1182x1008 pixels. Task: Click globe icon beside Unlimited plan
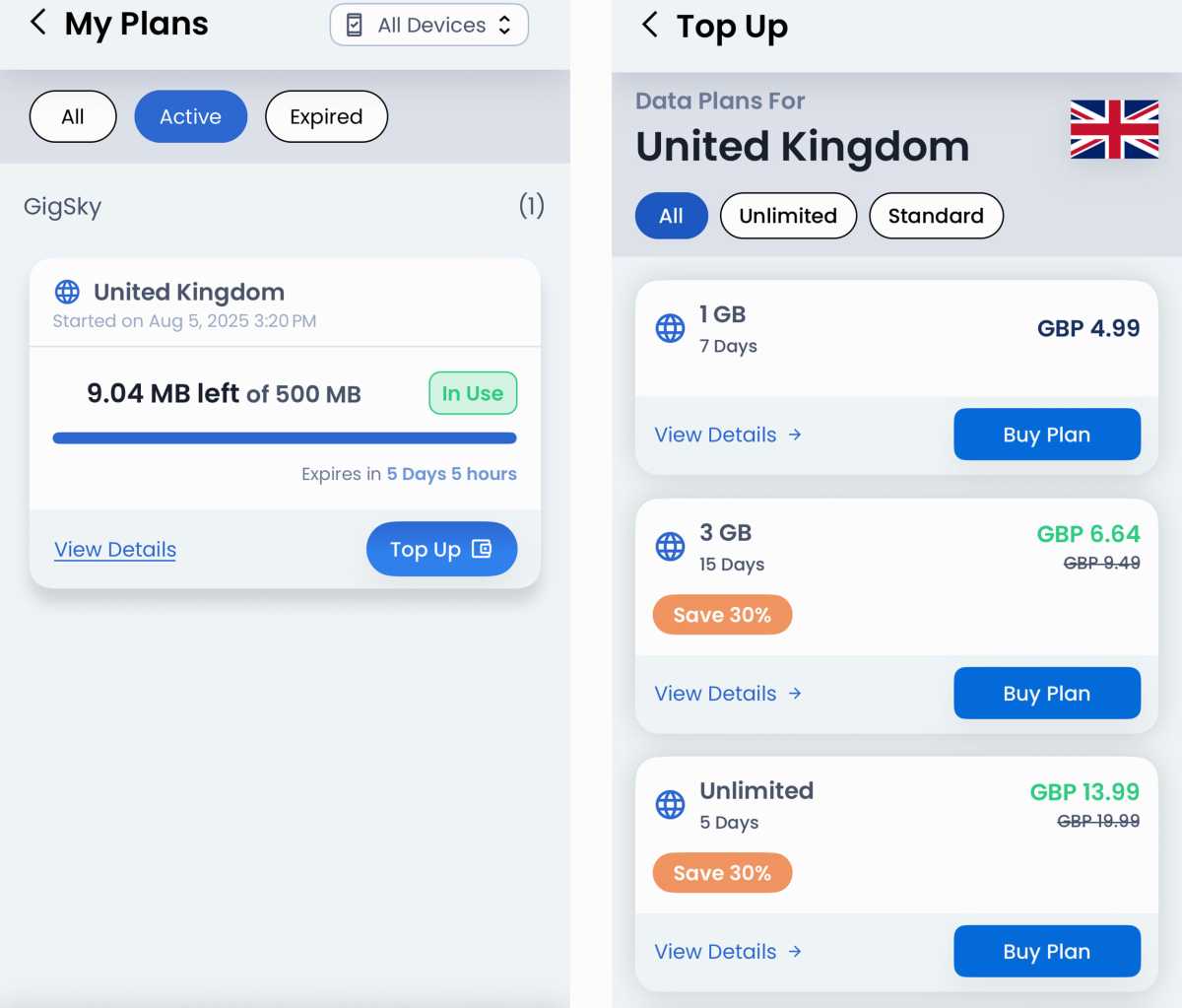(670, 804)
